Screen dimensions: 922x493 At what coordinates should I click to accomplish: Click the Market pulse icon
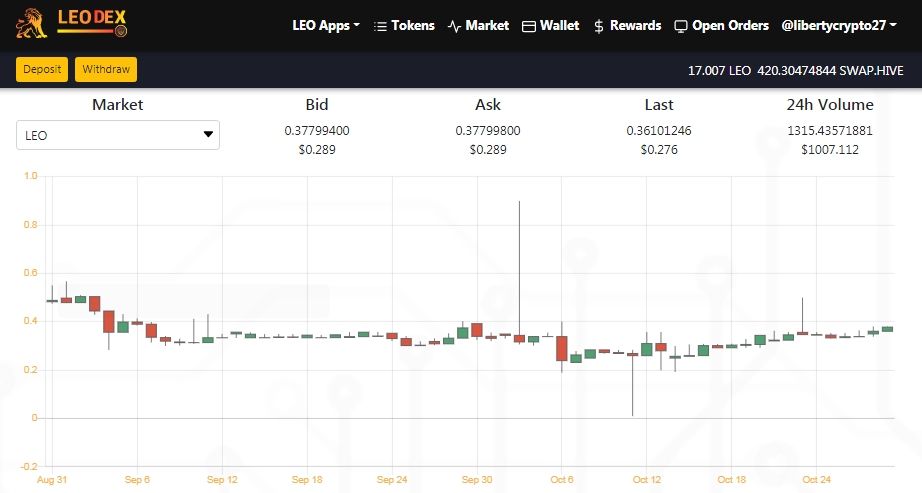454,26
